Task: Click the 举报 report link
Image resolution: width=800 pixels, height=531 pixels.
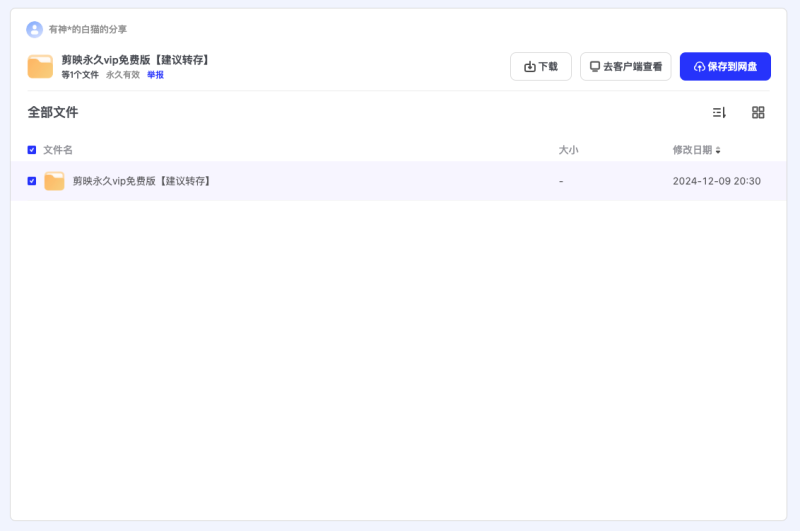Action: 155,75
